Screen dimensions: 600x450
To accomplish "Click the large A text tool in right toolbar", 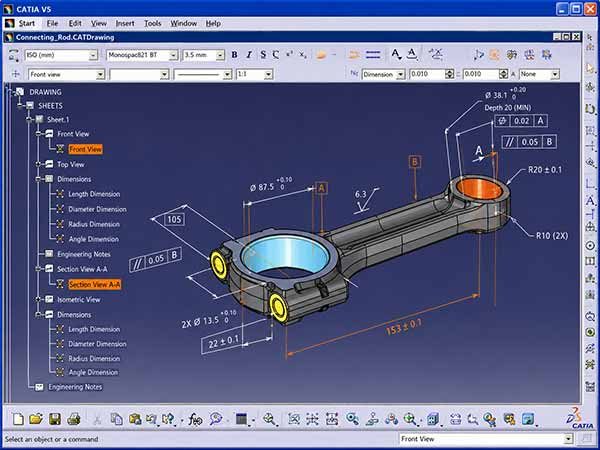I will [x=590, y=200].
